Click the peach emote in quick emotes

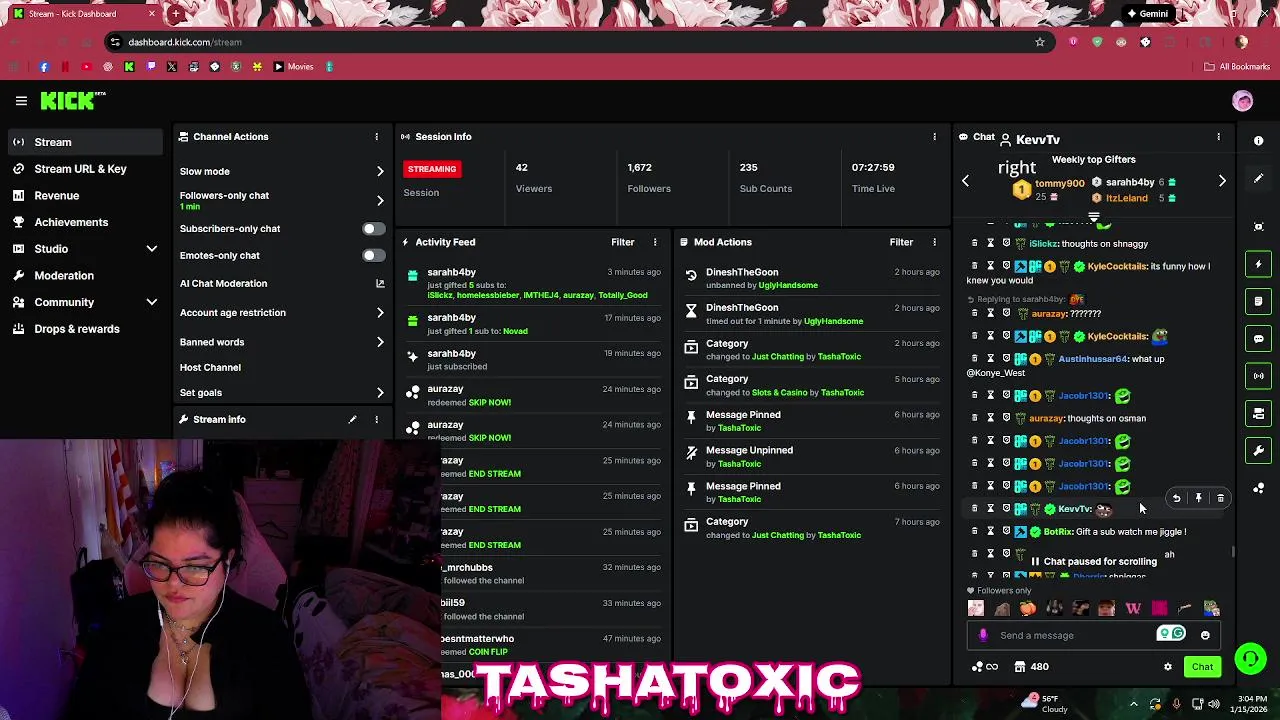coord(1028,608)
